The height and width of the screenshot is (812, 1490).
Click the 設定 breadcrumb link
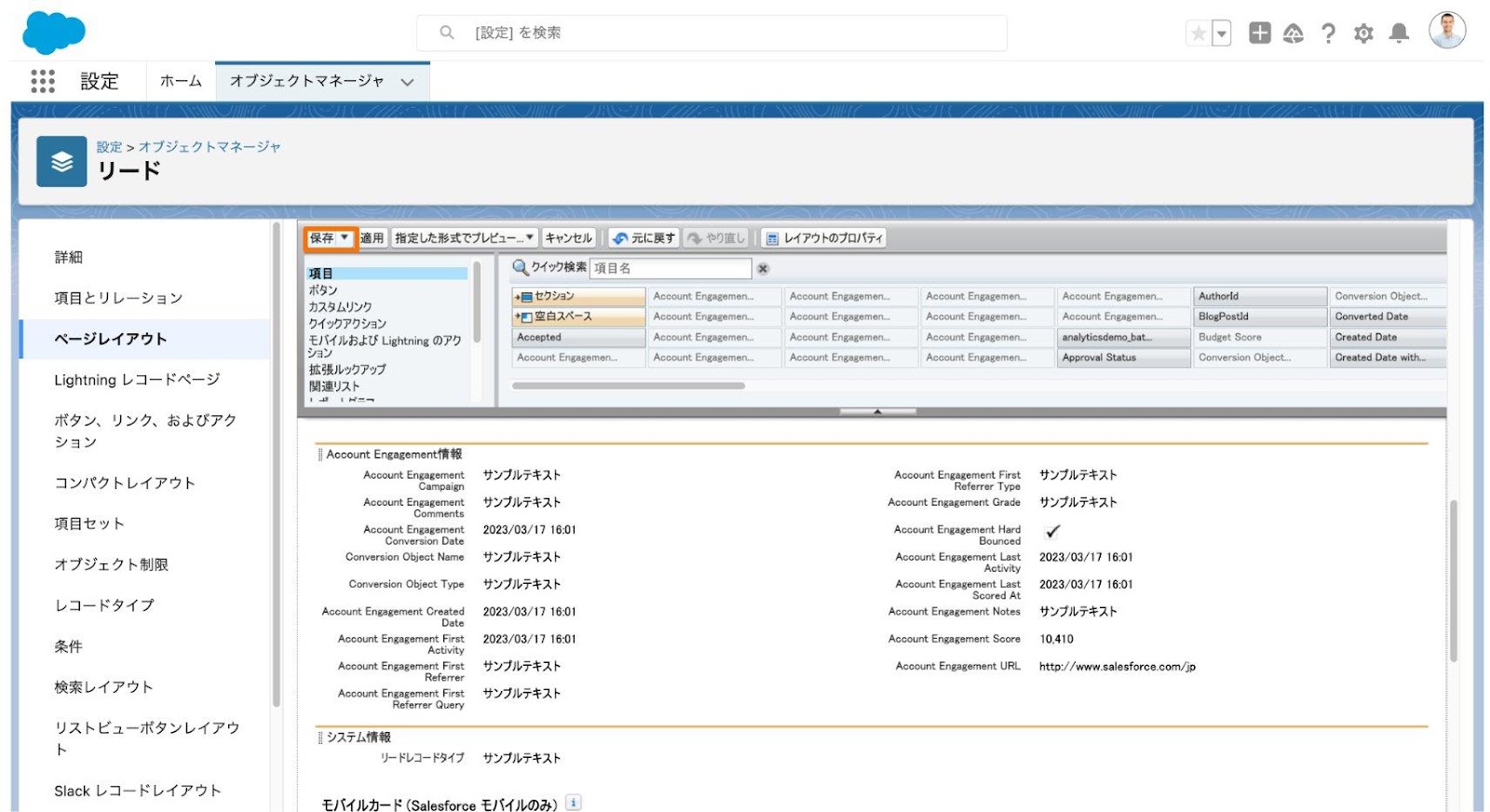point(109,147)
